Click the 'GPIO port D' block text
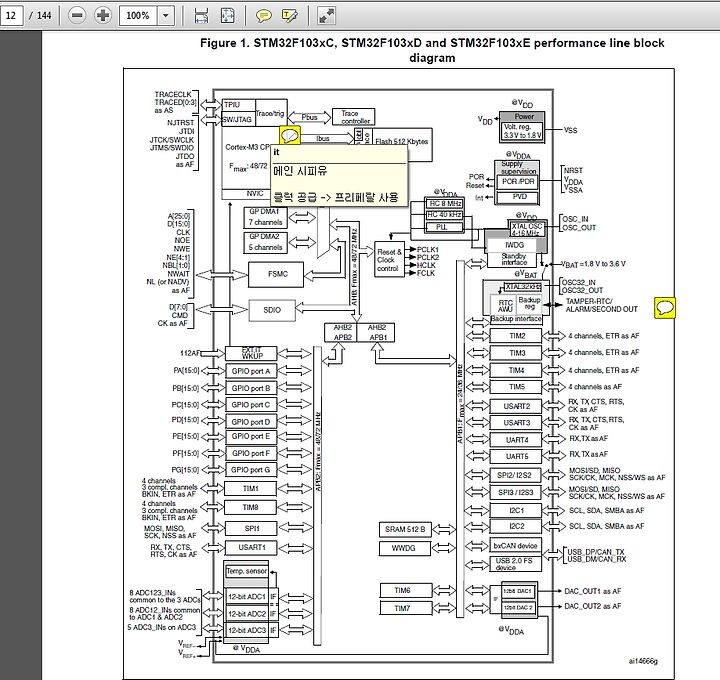The image size is (720, 680). pos(251,421)
